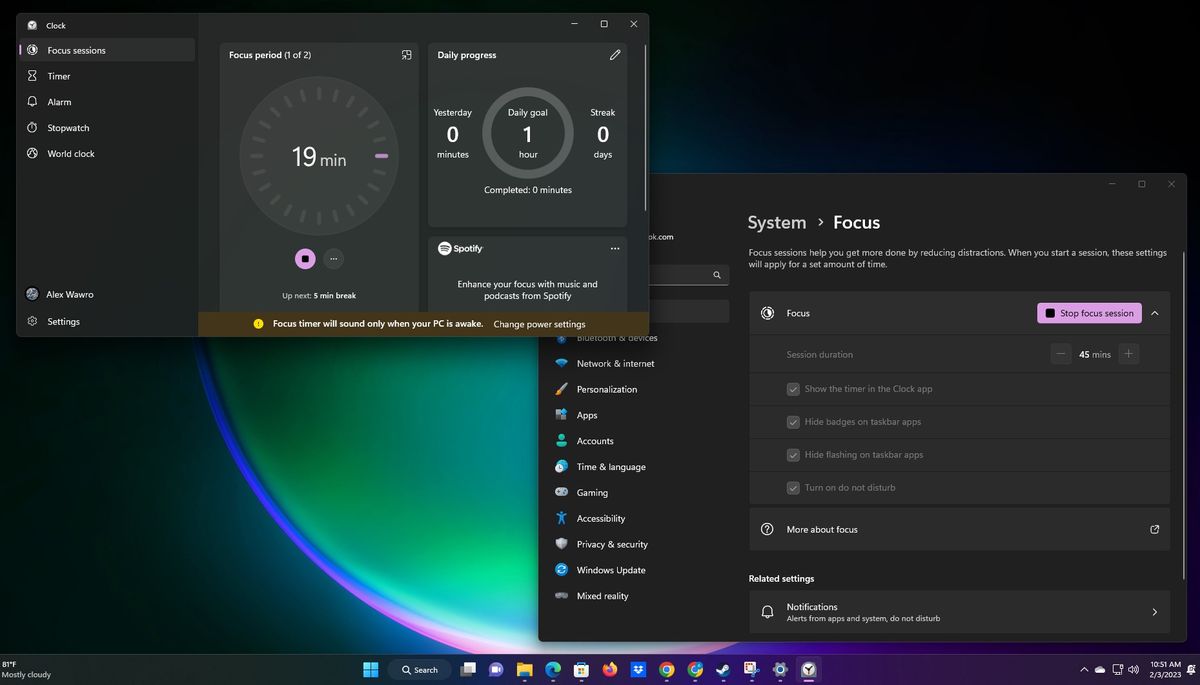The width and height of the screenshot is (1200, 685).
Task: Click the Change power settings link
Action: tap(539, 324)
